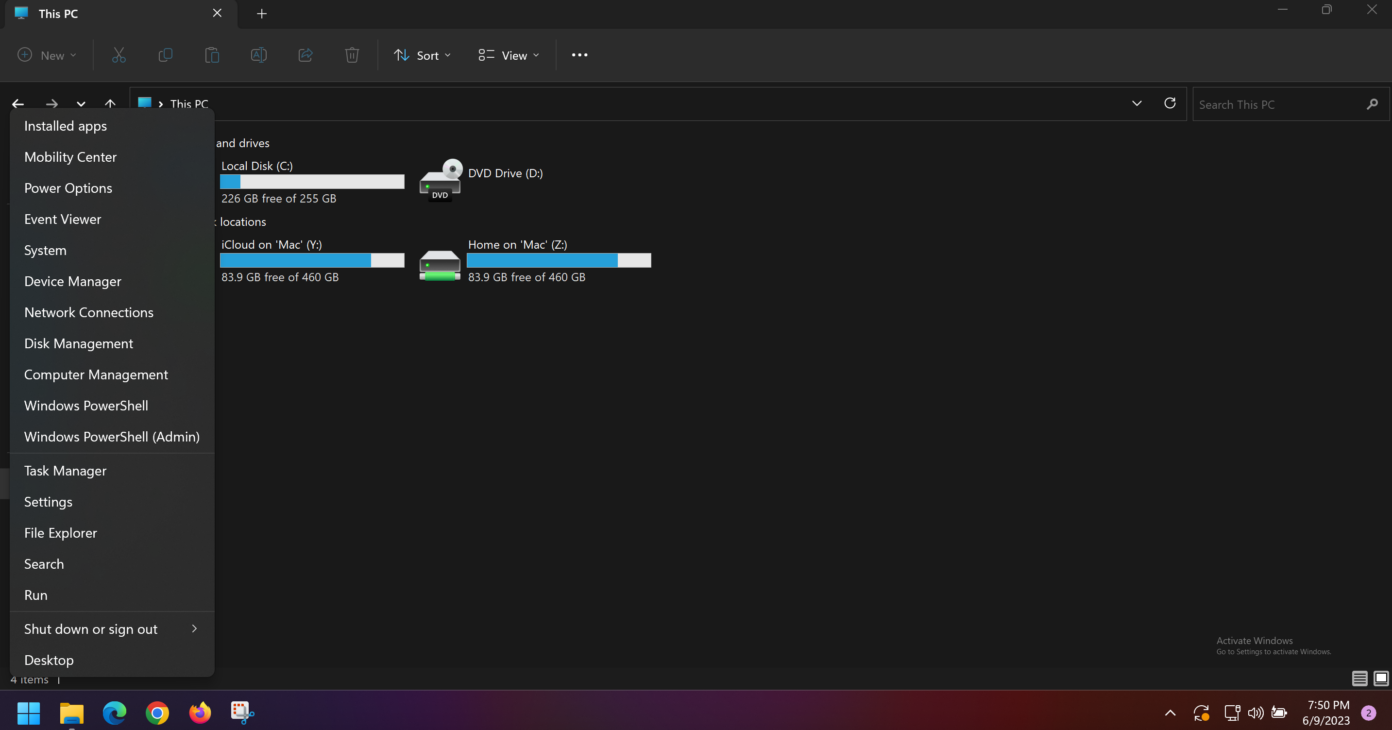Expand the address bar history dropdown

[x=1137, y=103]
